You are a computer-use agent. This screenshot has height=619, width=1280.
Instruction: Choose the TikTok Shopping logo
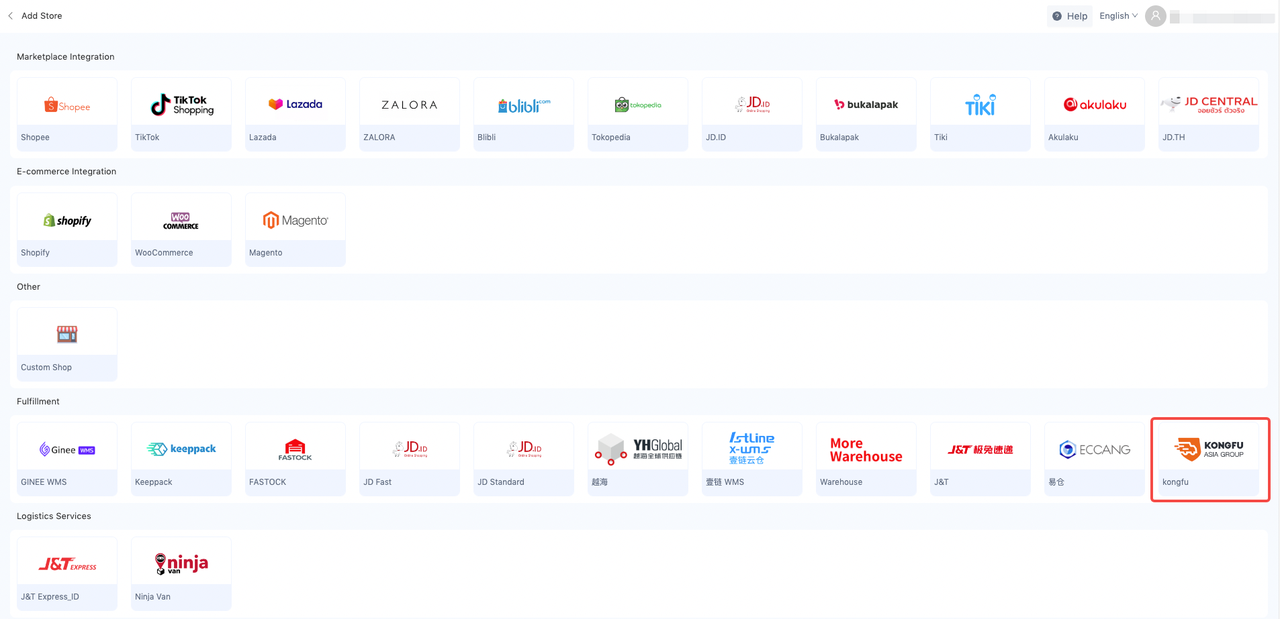181,104
